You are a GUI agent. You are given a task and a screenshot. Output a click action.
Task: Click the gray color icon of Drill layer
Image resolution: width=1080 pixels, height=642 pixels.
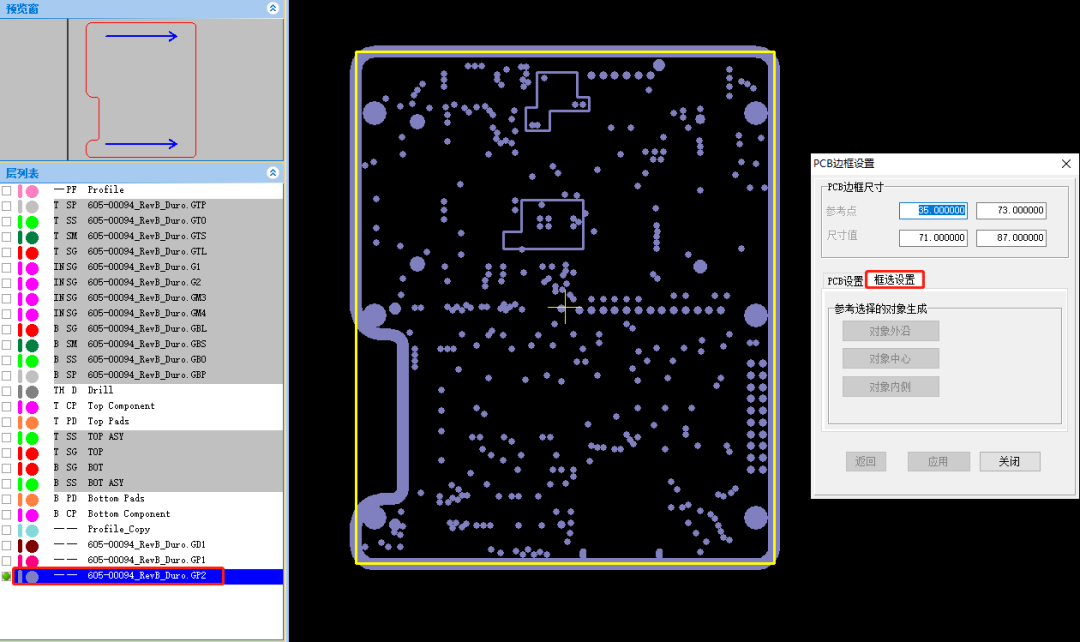[32, 391]
